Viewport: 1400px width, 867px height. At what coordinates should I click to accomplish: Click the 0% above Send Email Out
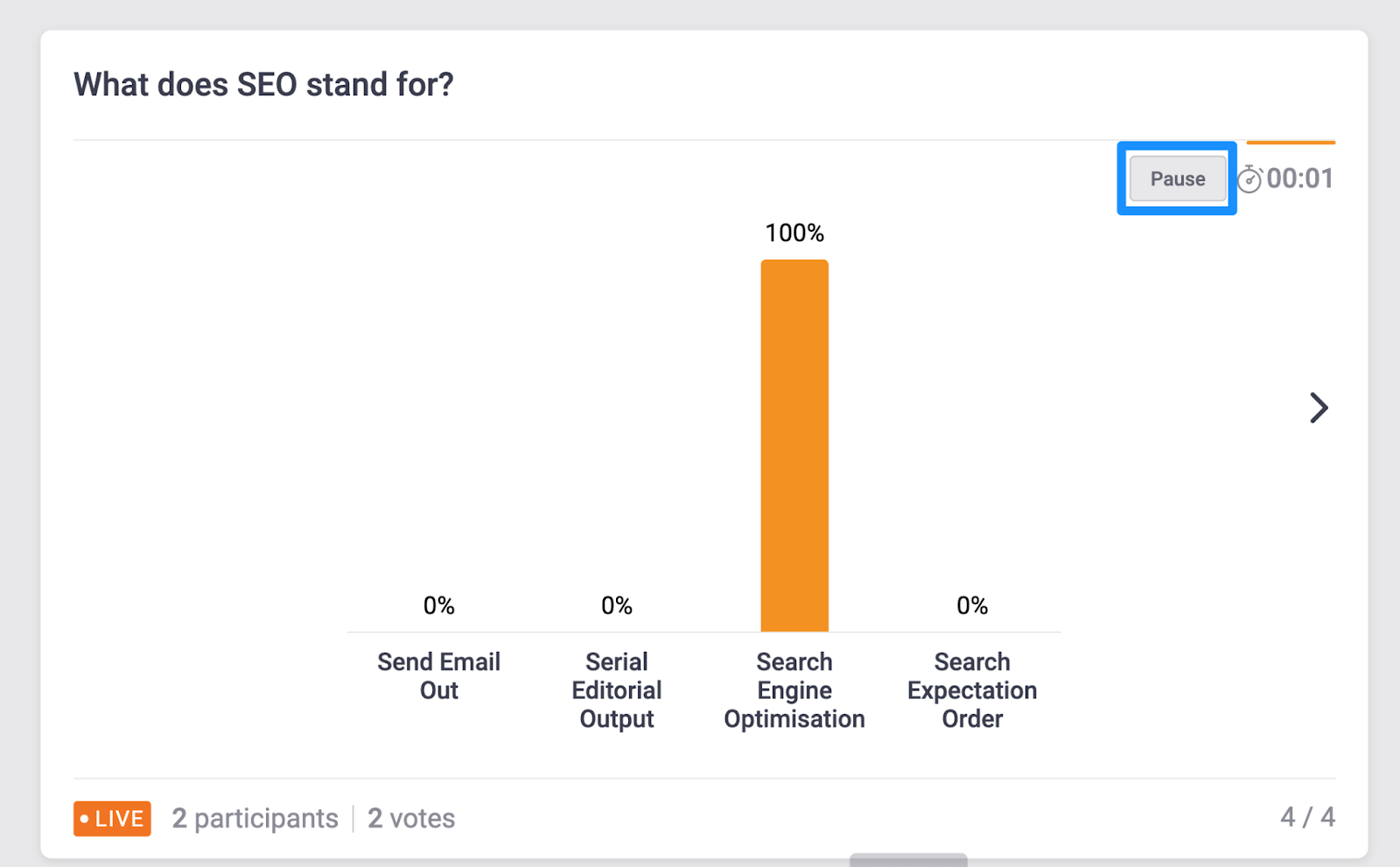coord(438,605)
